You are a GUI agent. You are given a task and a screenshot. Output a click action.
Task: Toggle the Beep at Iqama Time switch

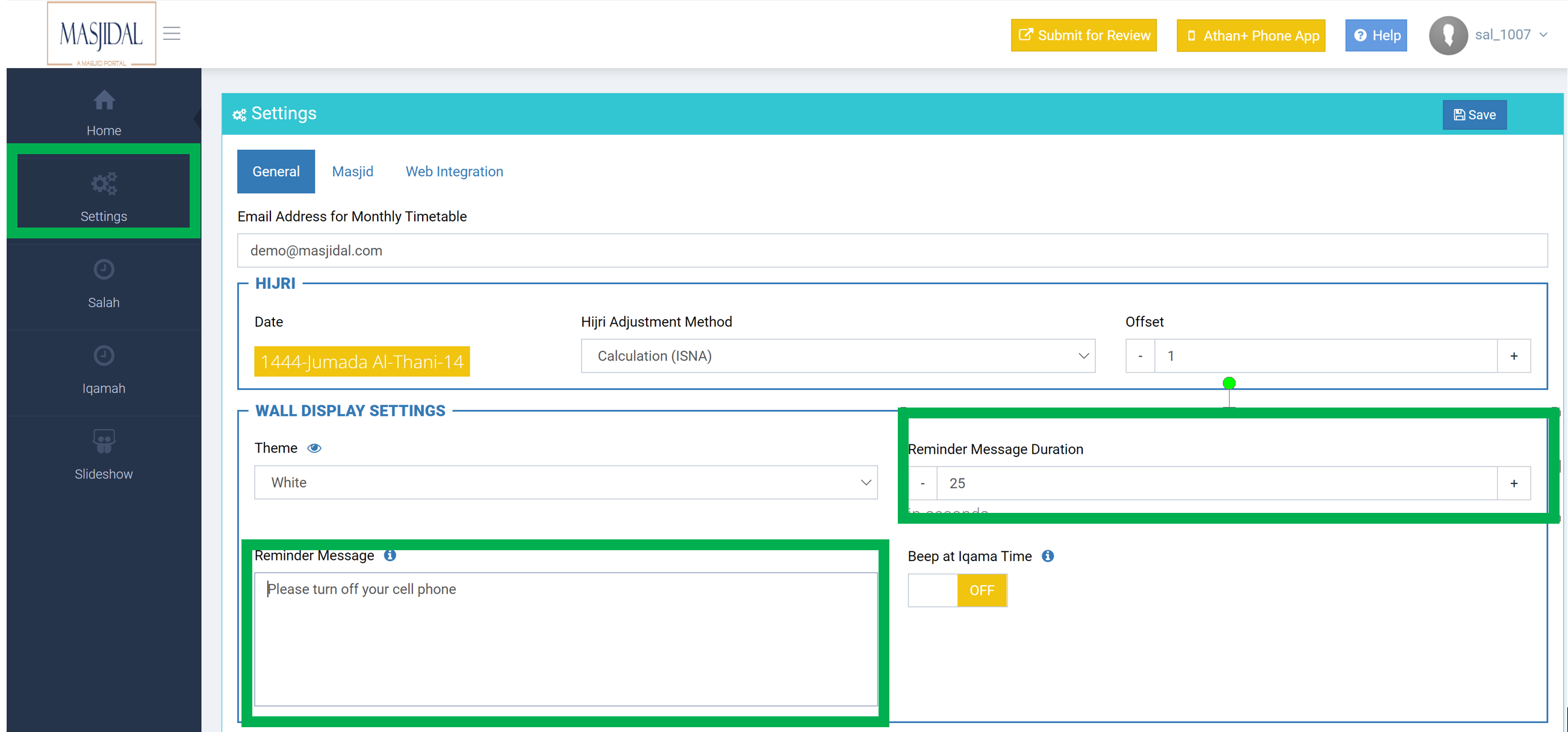click(x=957, y=591)
